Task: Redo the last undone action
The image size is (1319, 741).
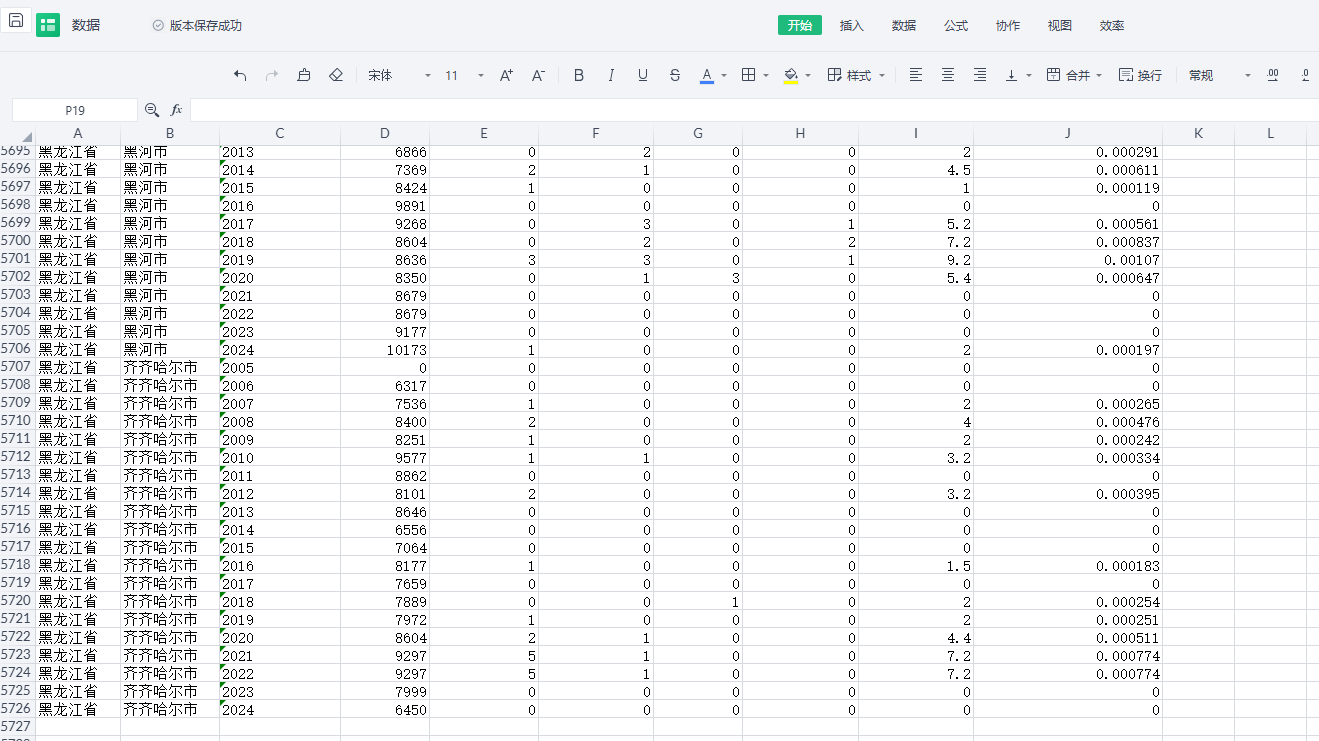Action: click(272, 75)
